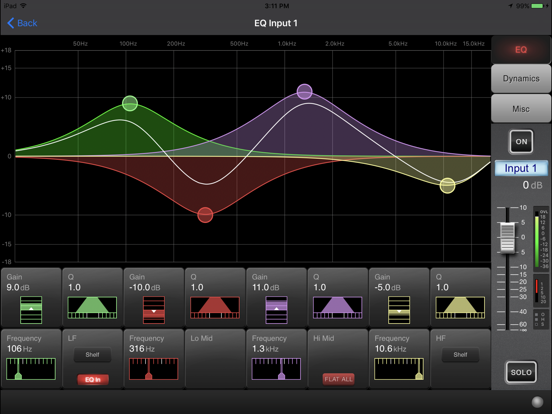Tap the yellow HF frequency scale icon
Image resolution: width=552 pixels, height=414 pixels.
[x=399, y=369]
